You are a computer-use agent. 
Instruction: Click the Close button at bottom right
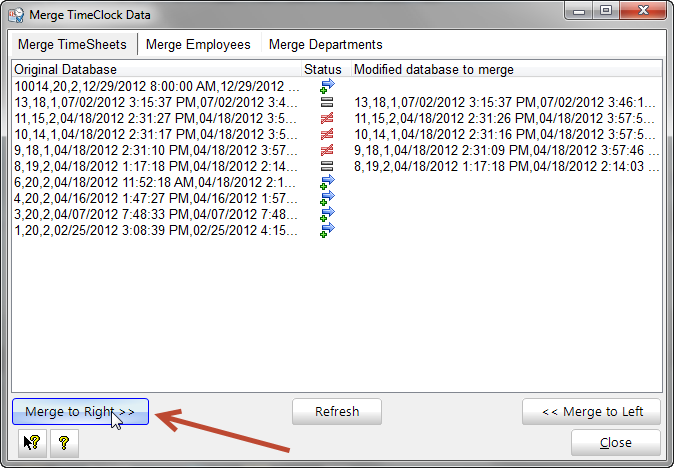coord(615,442)
